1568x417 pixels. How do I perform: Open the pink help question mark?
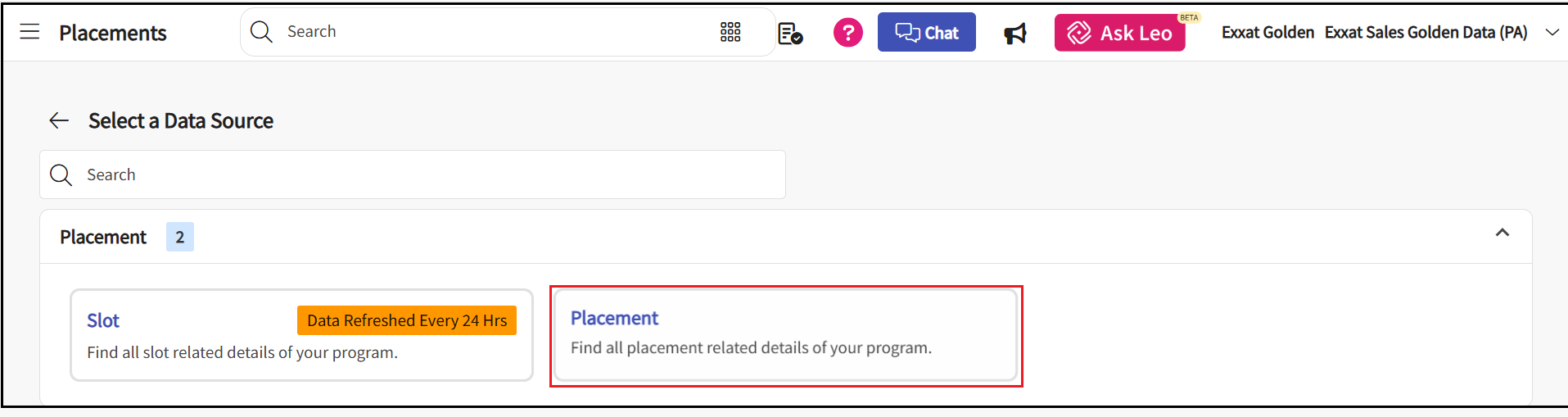click(847, 33)
